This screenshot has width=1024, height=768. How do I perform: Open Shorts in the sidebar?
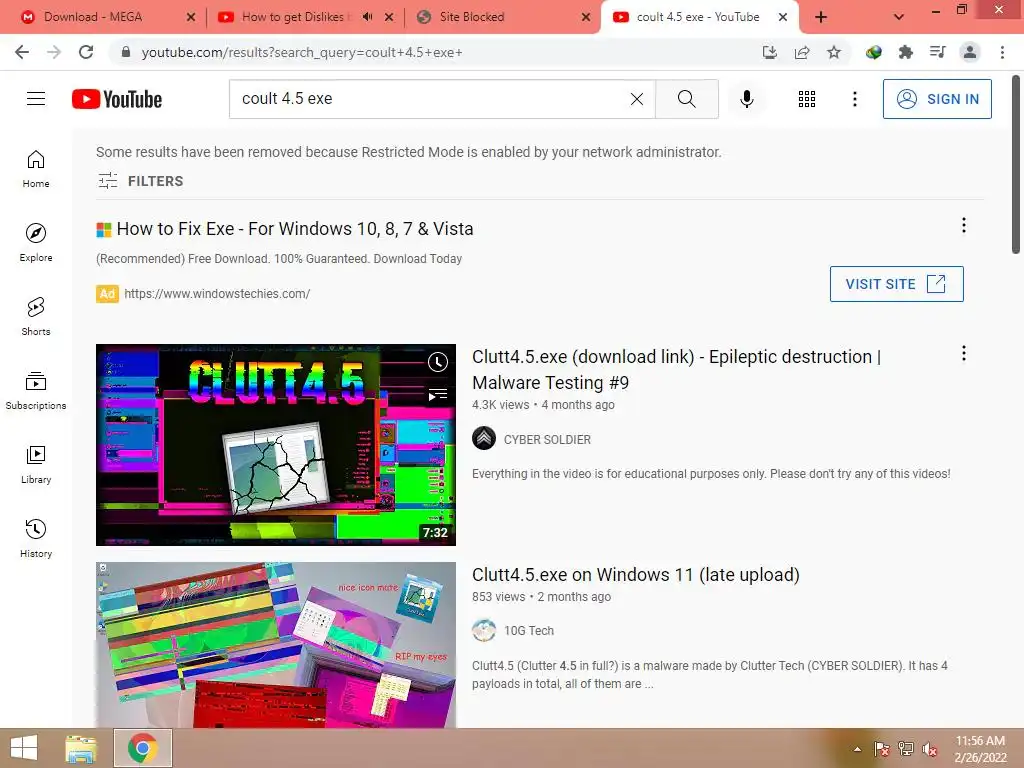click(x=36, y=316)
